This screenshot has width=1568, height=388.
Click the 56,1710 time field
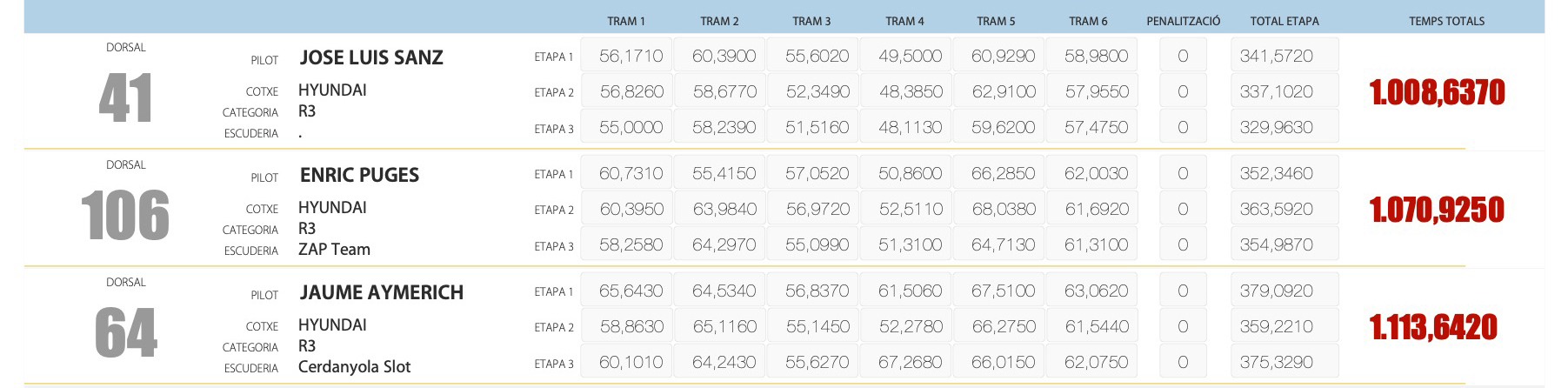pos(631,57)
